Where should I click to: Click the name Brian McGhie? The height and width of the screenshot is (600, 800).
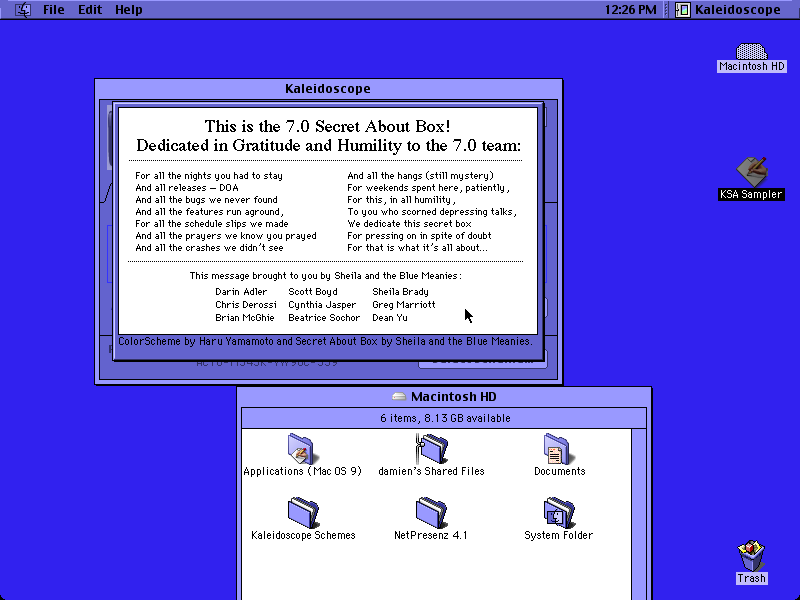click(x=244, y=318)
